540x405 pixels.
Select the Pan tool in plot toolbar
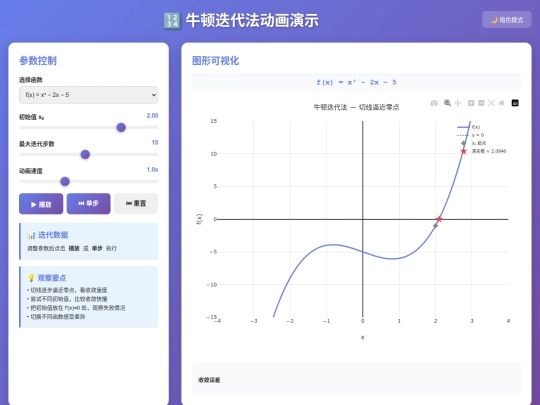[458, 103]
